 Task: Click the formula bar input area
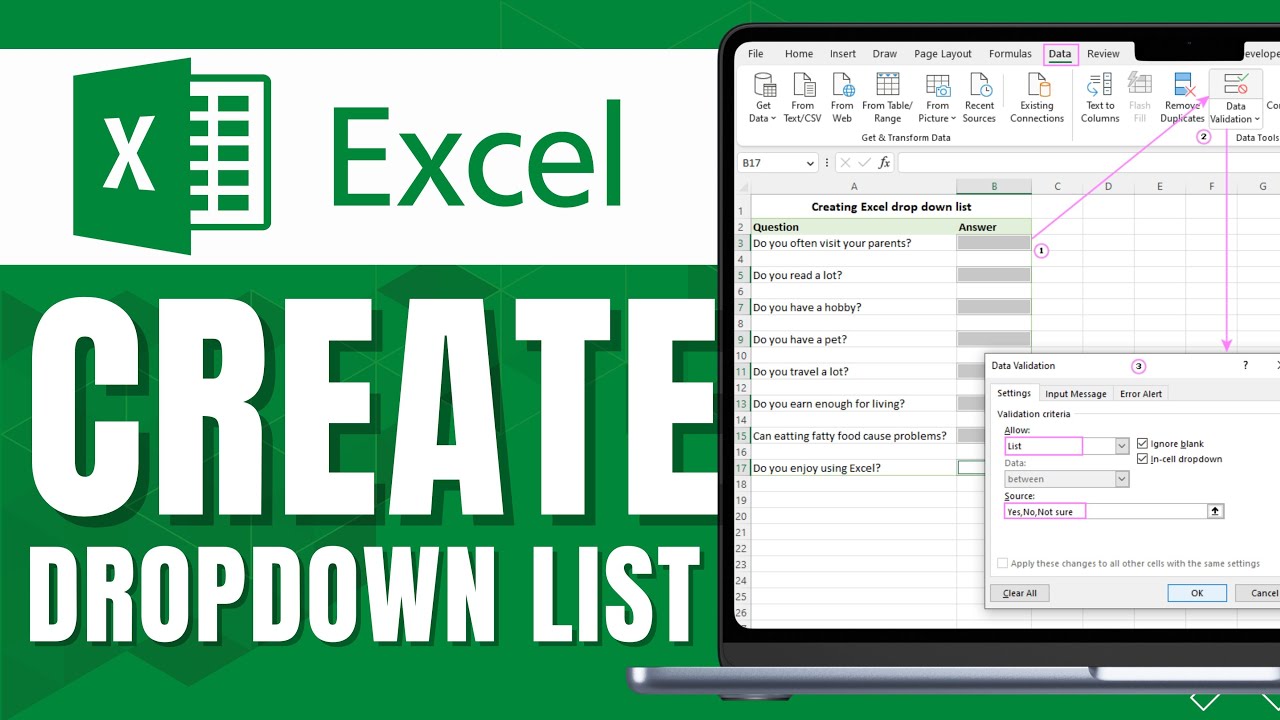pos(1088,162)
